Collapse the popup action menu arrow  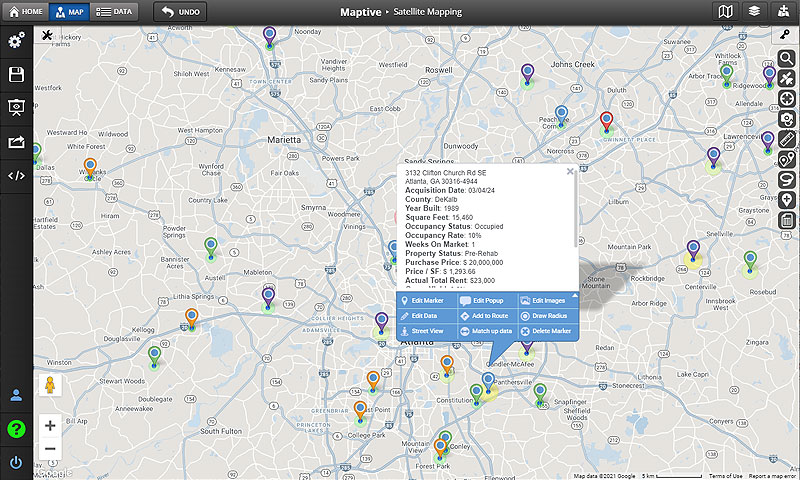(x=574, y=295)
